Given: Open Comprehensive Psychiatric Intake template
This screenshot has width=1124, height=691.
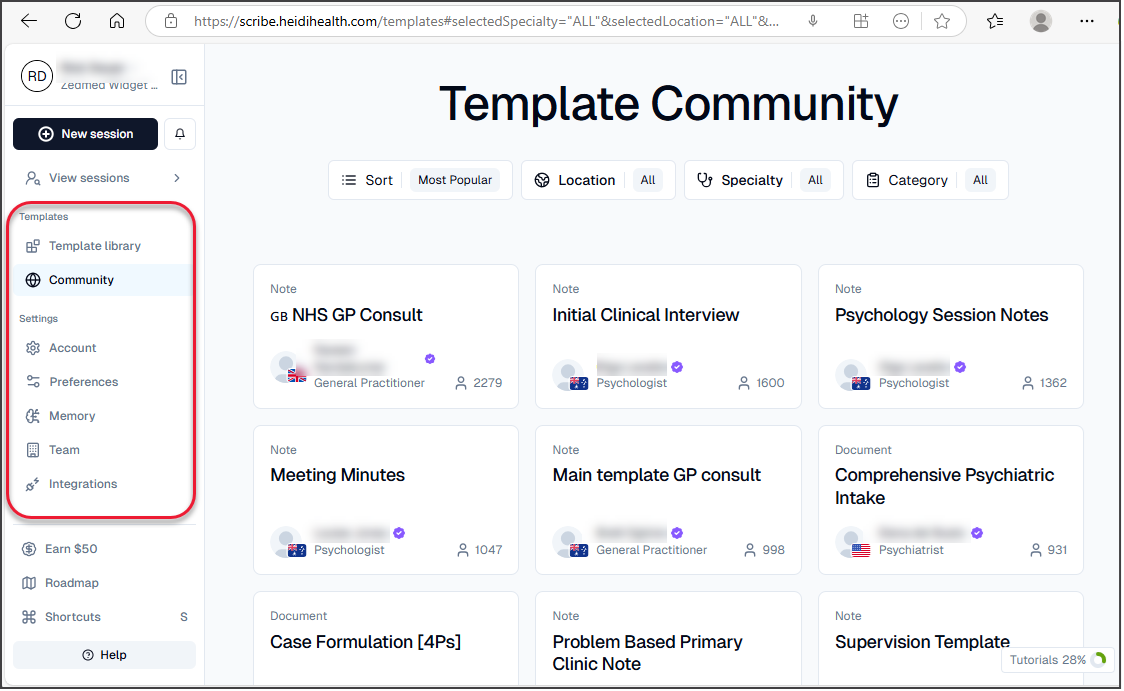Looking at the screenshot, I should 951,500.
